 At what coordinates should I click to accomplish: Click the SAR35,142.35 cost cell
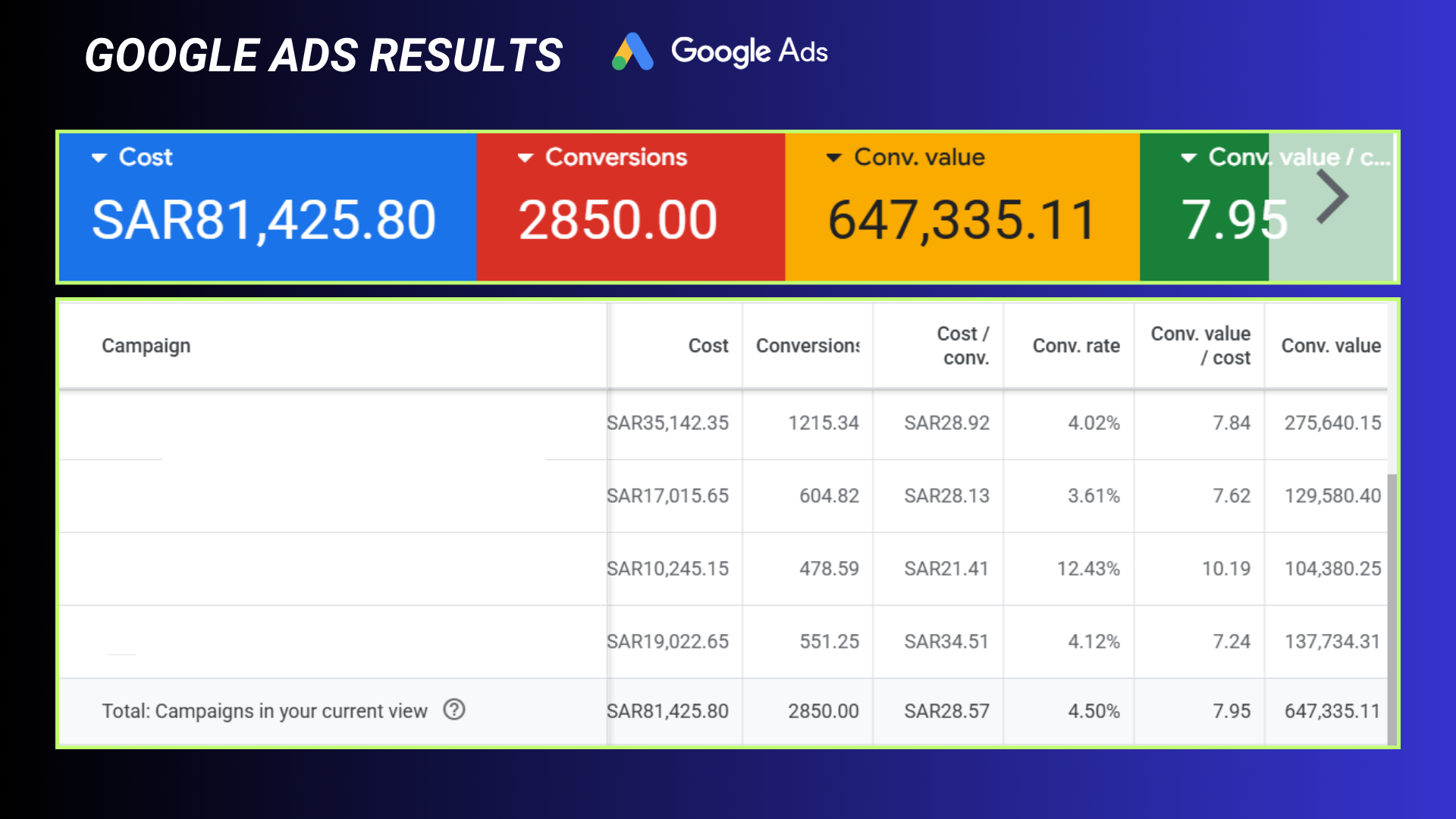[x=668, y=423]
